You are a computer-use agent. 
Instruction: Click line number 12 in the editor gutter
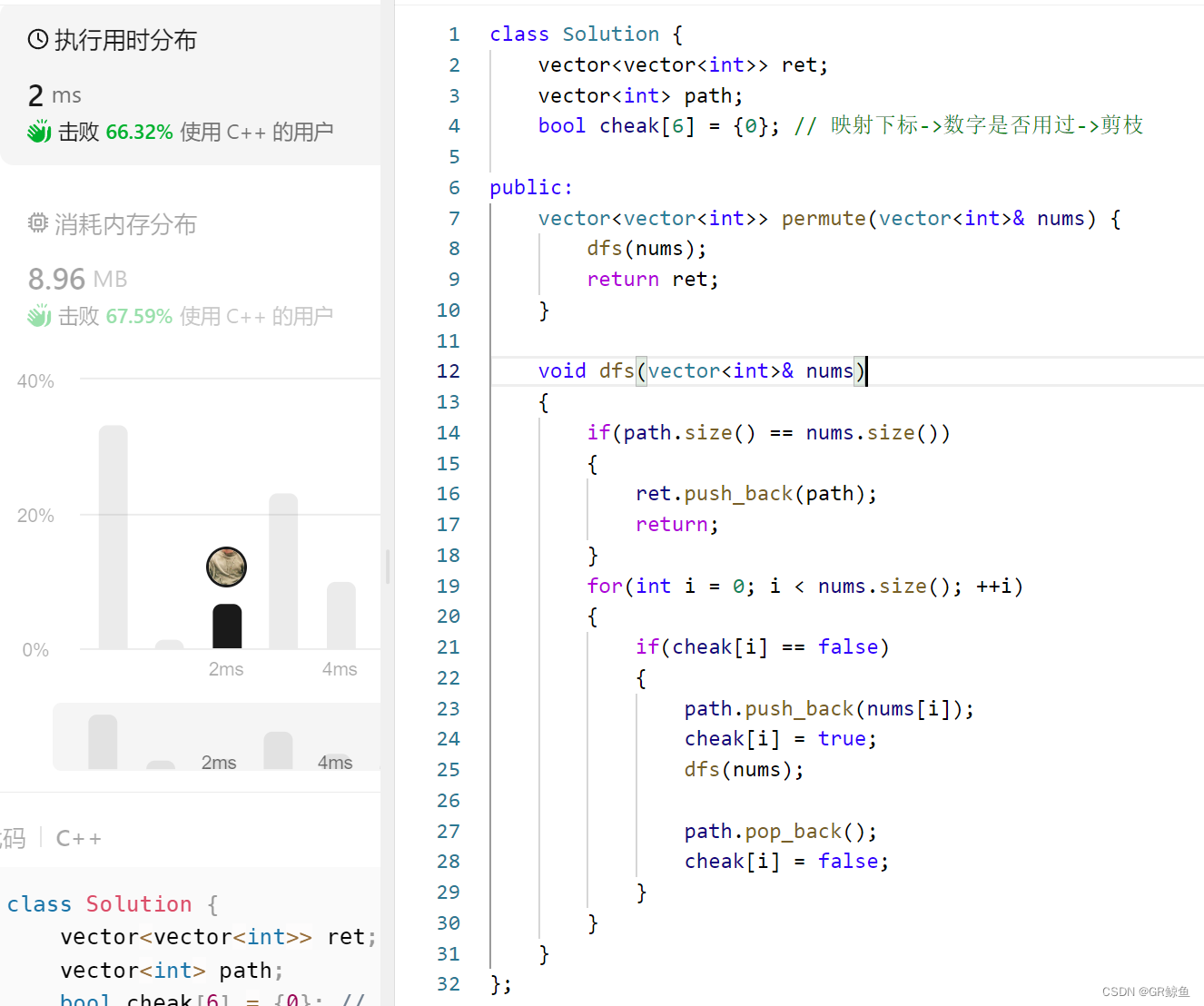[x=449, y=371]
